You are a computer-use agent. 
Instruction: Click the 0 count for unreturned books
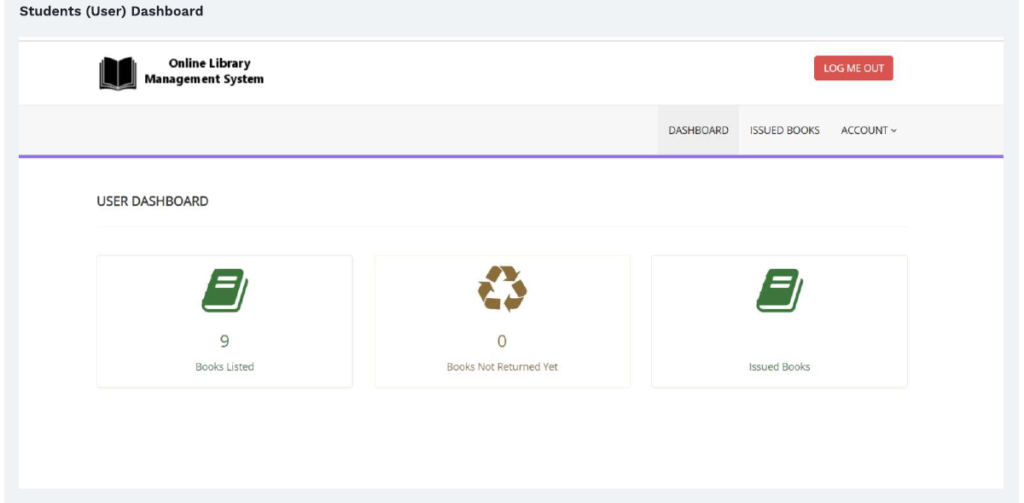coord(502,341)
